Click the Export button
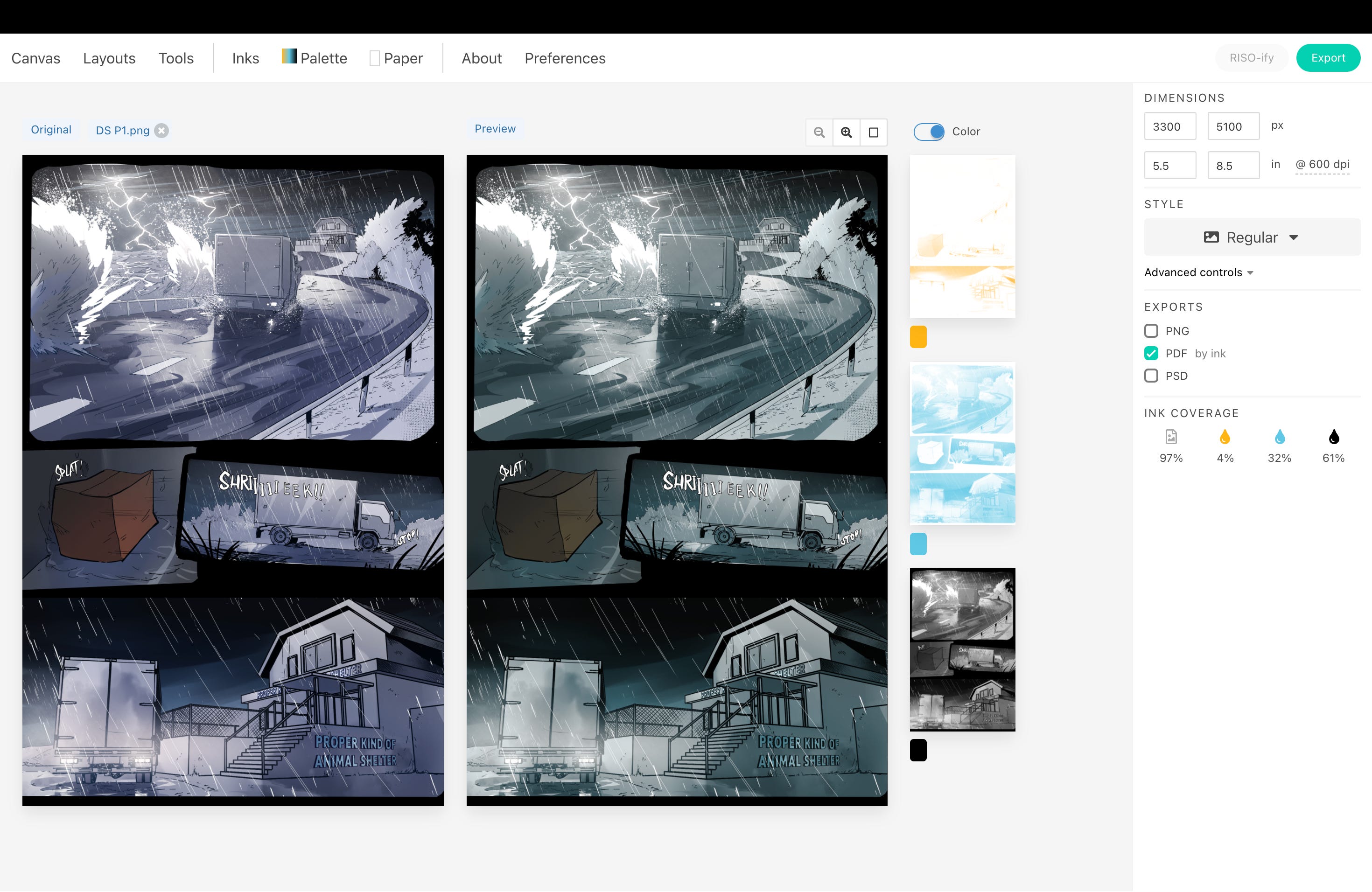 pos(1328,58)
